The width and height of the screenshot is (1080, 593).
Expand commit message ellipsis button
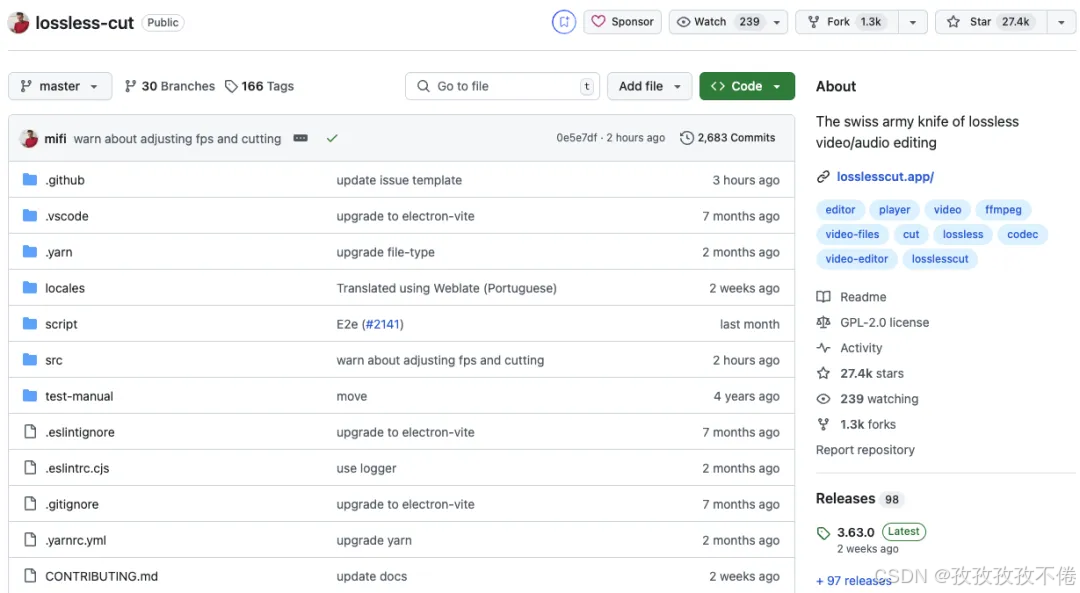(x=300, y=138)
